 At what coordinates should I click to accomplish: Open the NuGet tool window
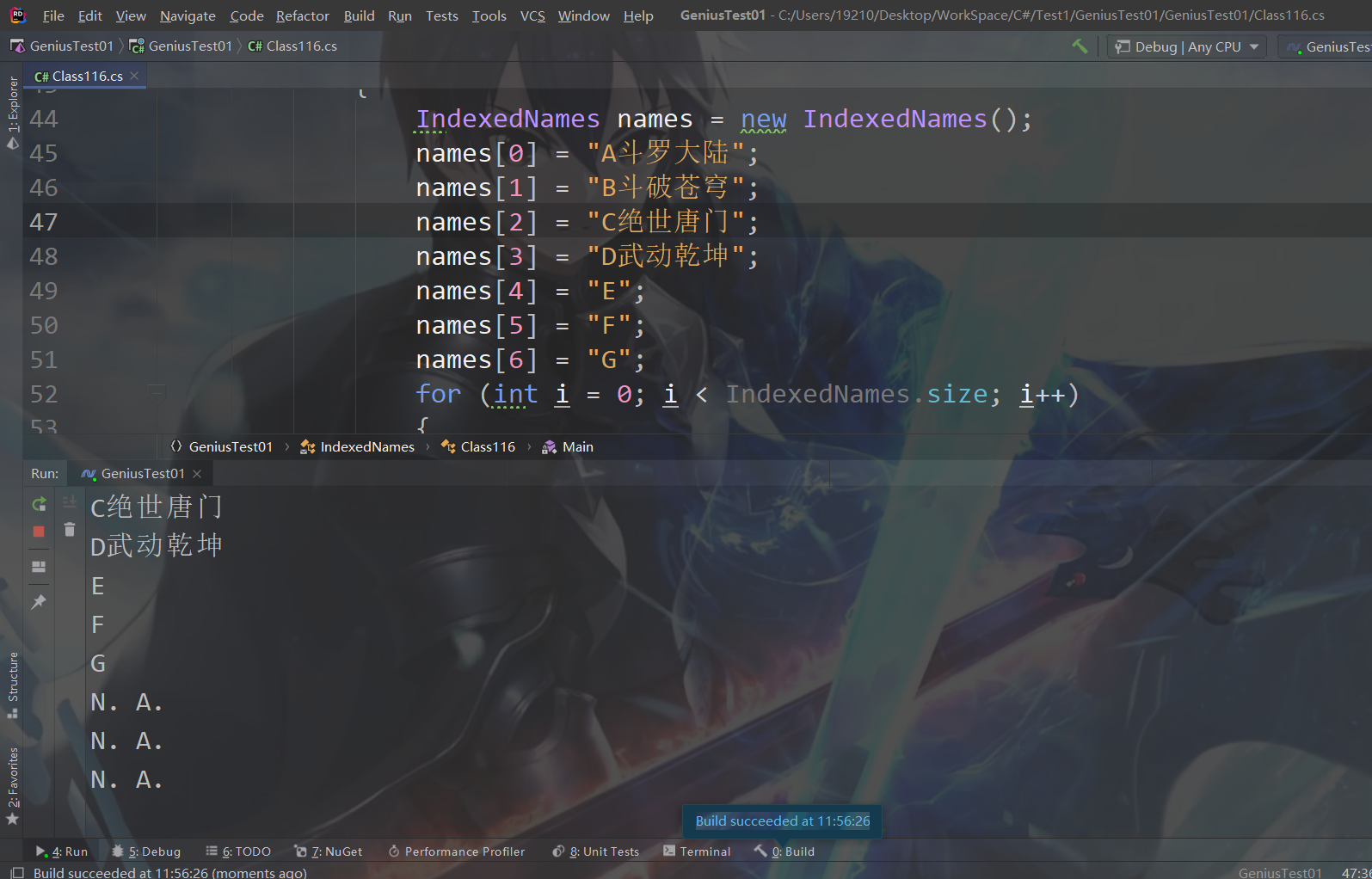(x=329, y=851)
